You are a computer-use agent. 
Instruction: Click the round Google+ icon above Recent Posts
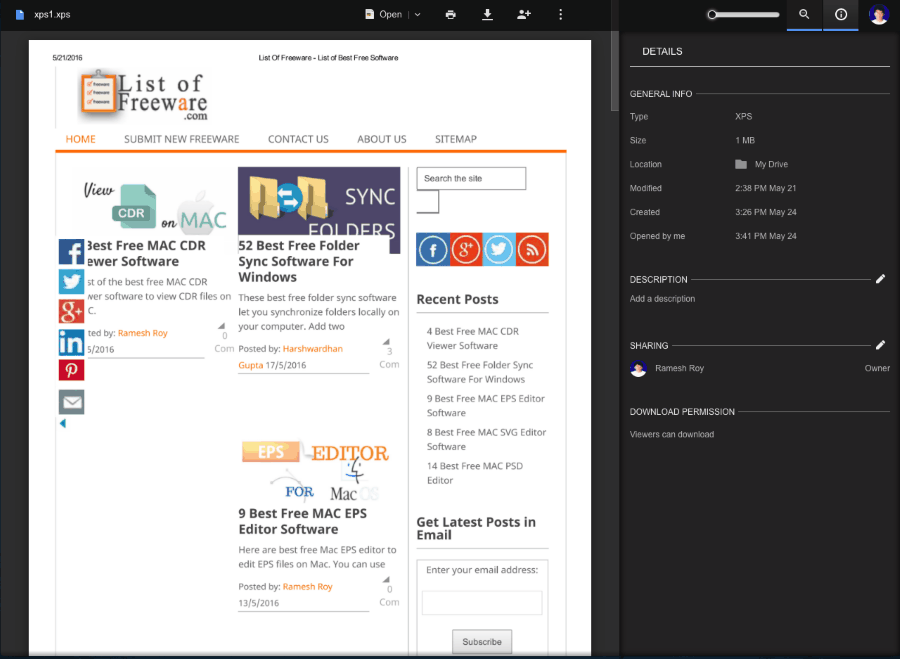click(x=466, y=250)
